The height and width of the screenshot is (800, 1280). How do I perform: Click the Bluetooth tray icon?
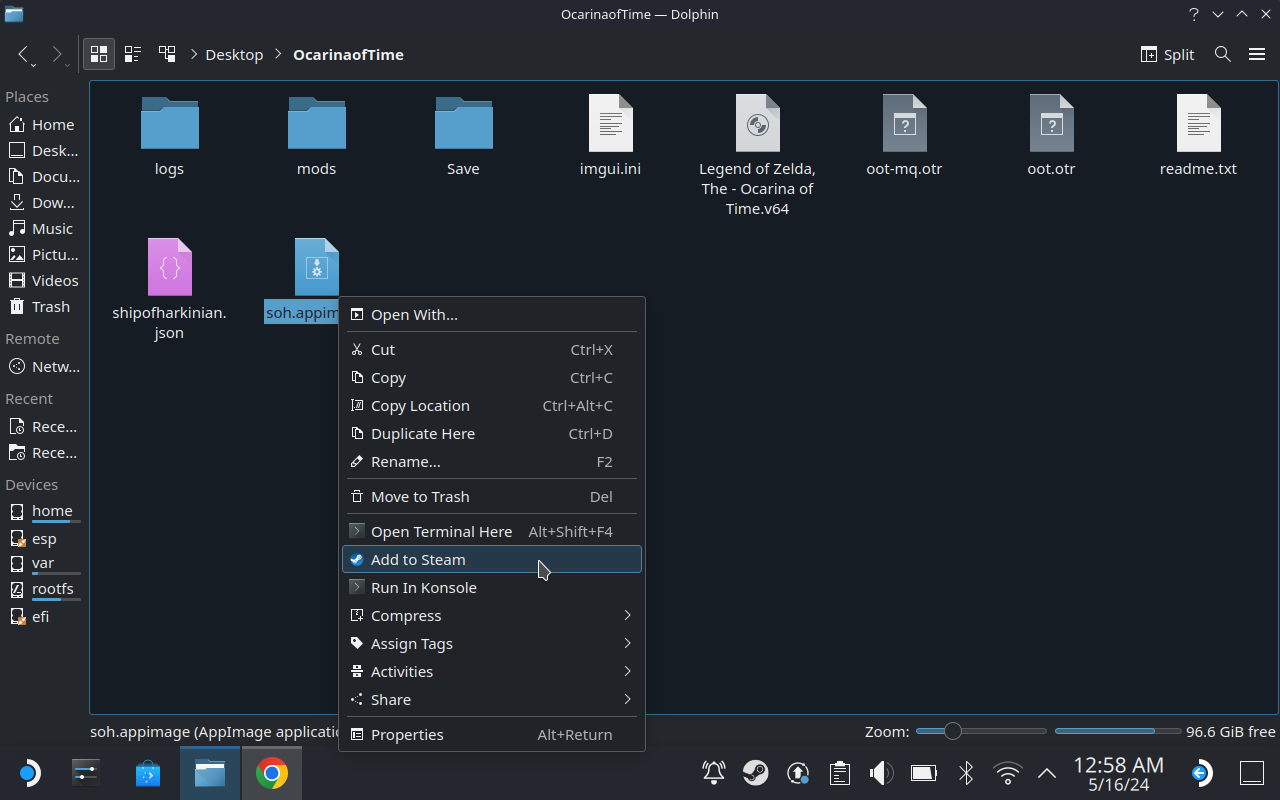coord(966,773)
